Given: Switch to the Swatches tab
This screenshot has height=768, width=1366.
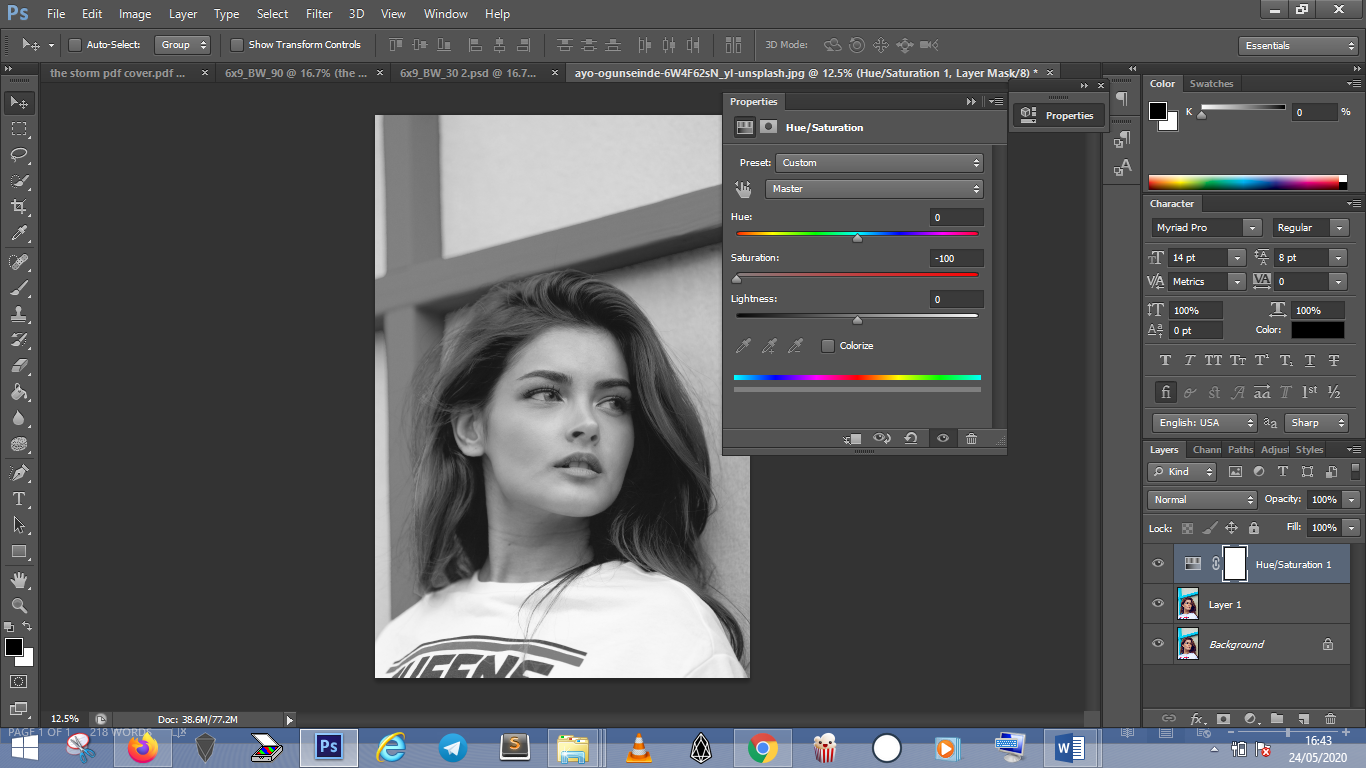Looking at the screenshot, I should pos(1211,84).
